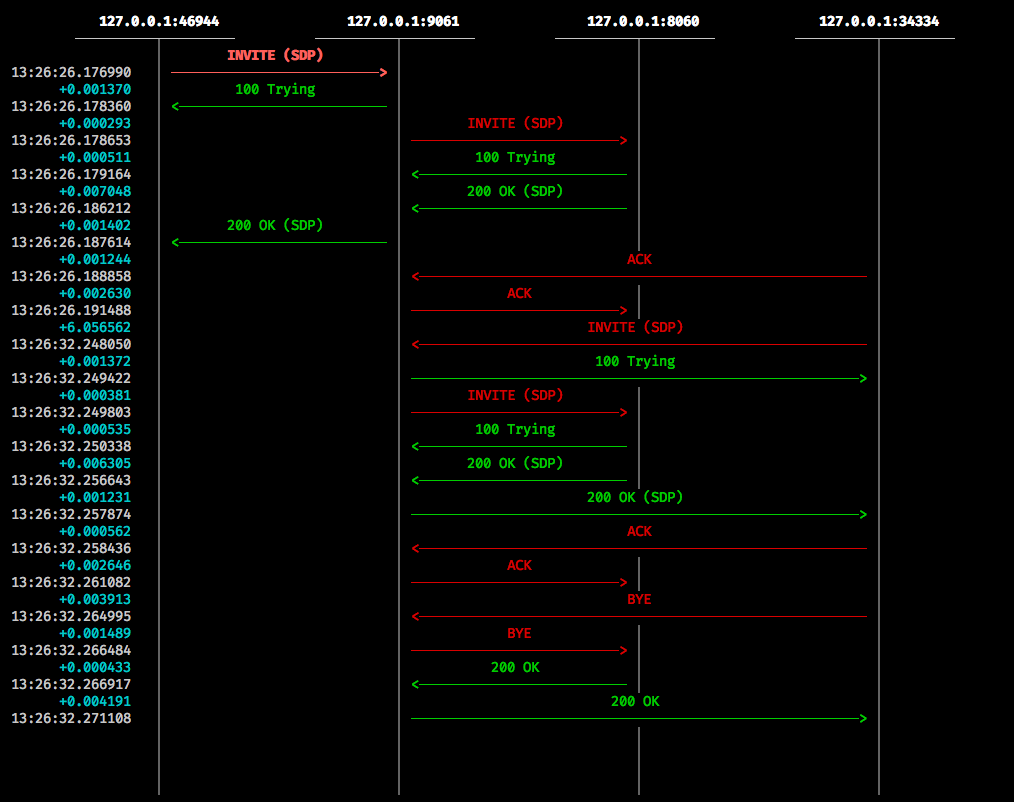Click the +0.007048 time delta
The image size is (1014, 802).
coord(95,192)
